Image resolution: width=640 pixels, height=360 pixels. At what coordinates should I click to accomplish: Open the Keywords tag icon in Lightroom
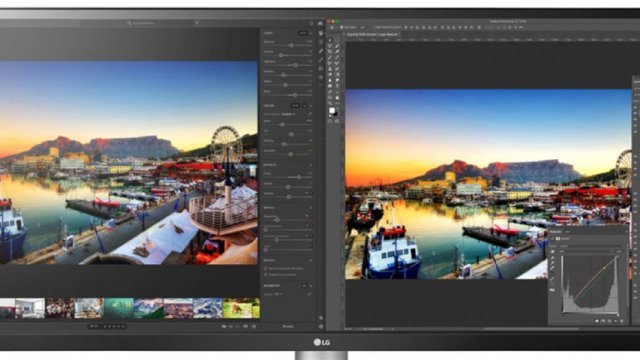click(x=321, y=318)
